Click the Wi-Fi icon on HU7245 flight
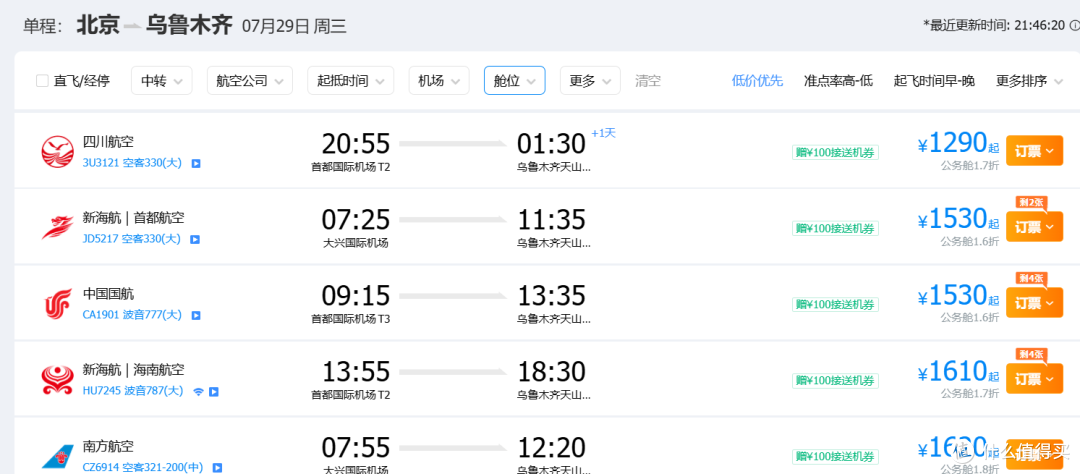This screenshot has width=1080, height=474. click(198, 391)
